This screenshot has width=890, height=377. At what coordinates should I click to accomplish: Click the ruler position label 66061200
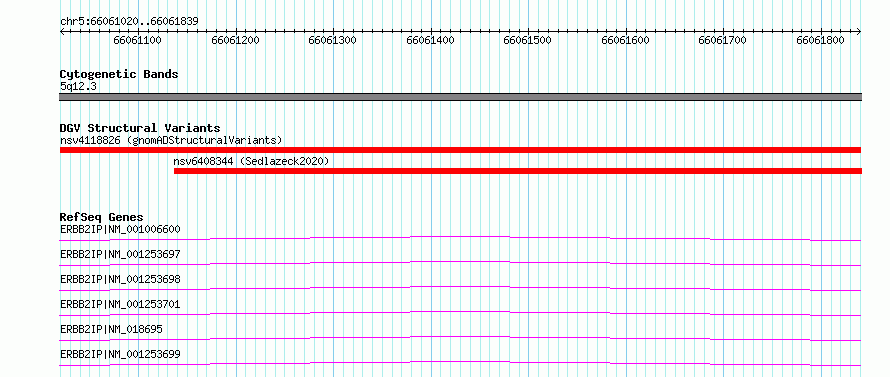[x=235, y=41]
